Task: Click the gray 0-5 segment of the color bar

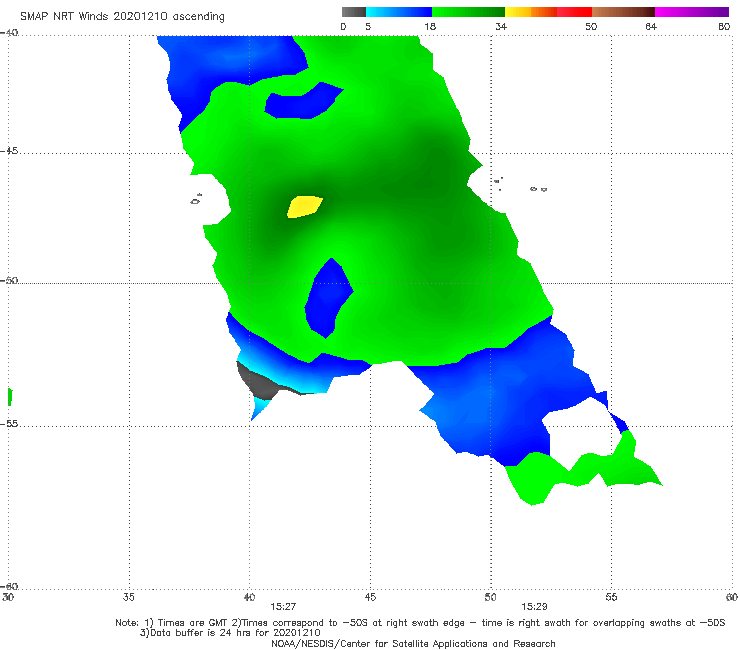Action: point(354,12)
